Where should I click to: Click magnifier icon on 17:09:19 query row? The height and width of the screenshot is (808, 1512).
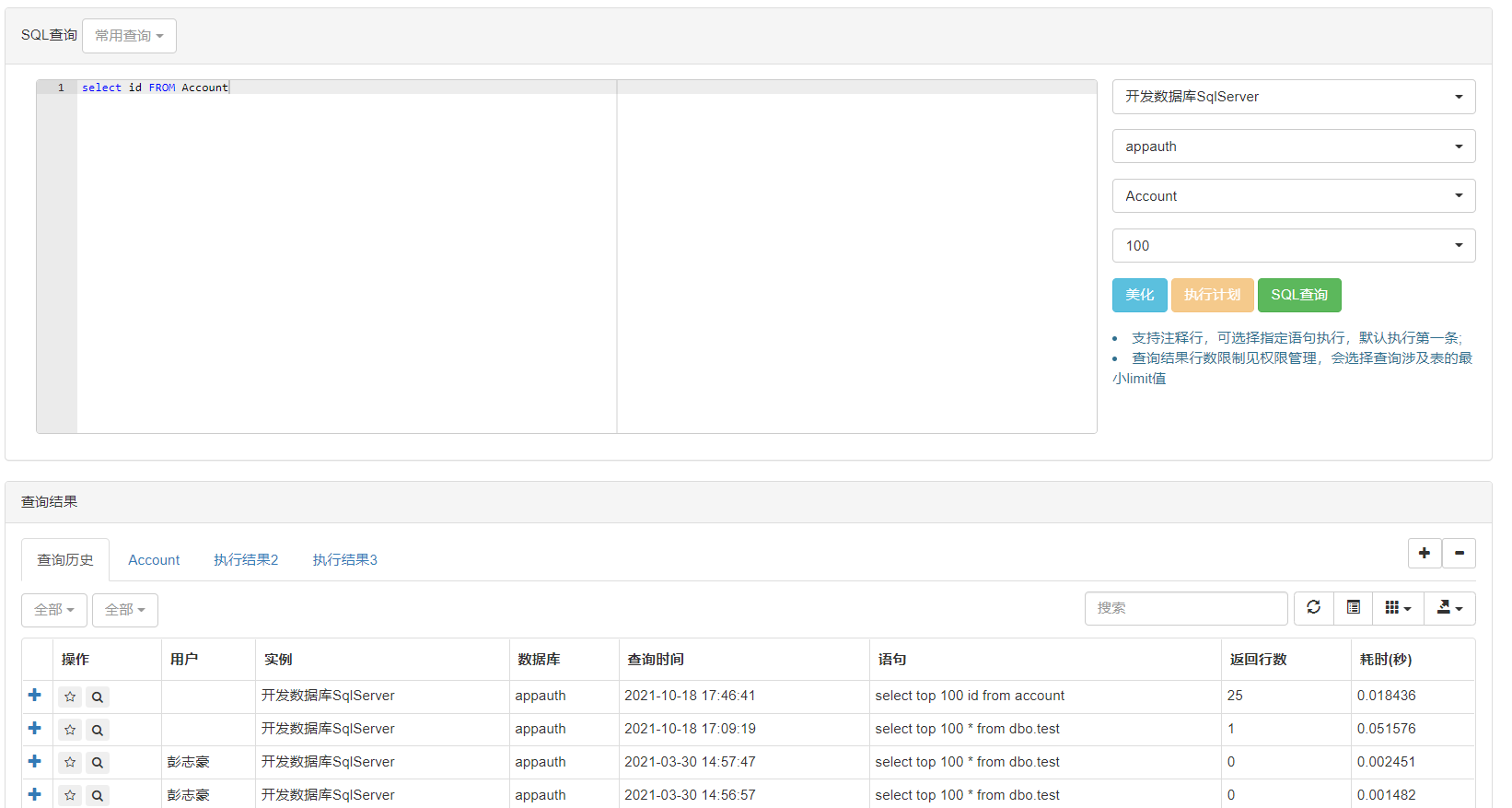click(98, 730)
